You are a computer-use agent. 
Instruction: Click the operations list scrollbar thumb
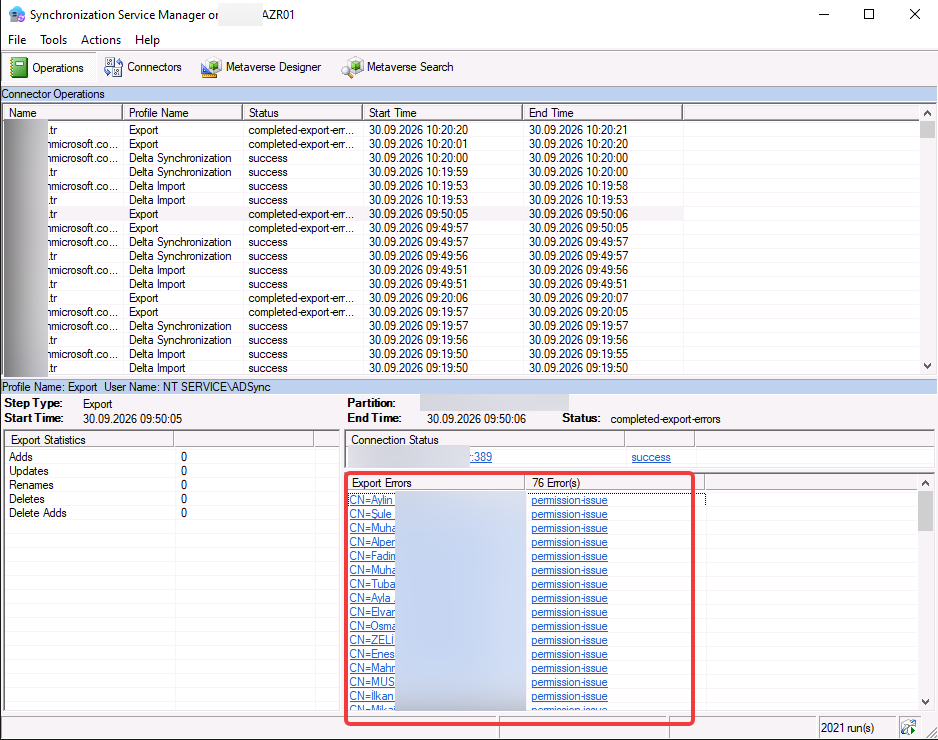click(927, 129)
